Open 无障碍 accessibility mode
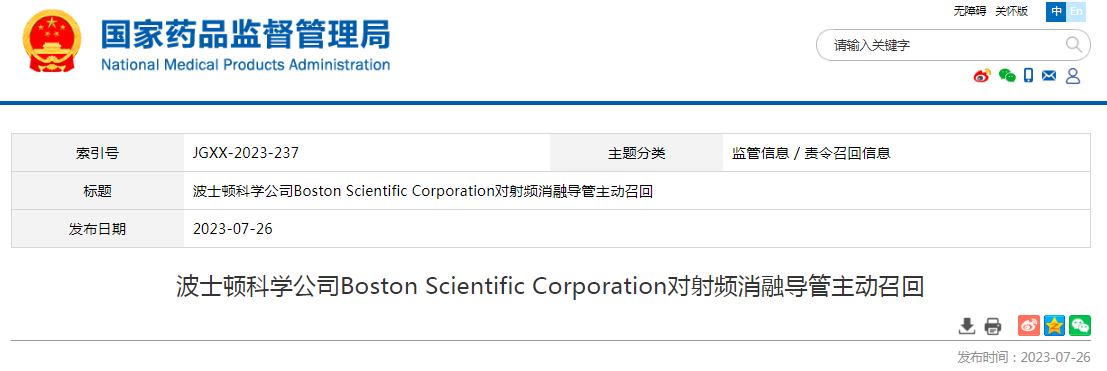 click(x=970, y=11)
